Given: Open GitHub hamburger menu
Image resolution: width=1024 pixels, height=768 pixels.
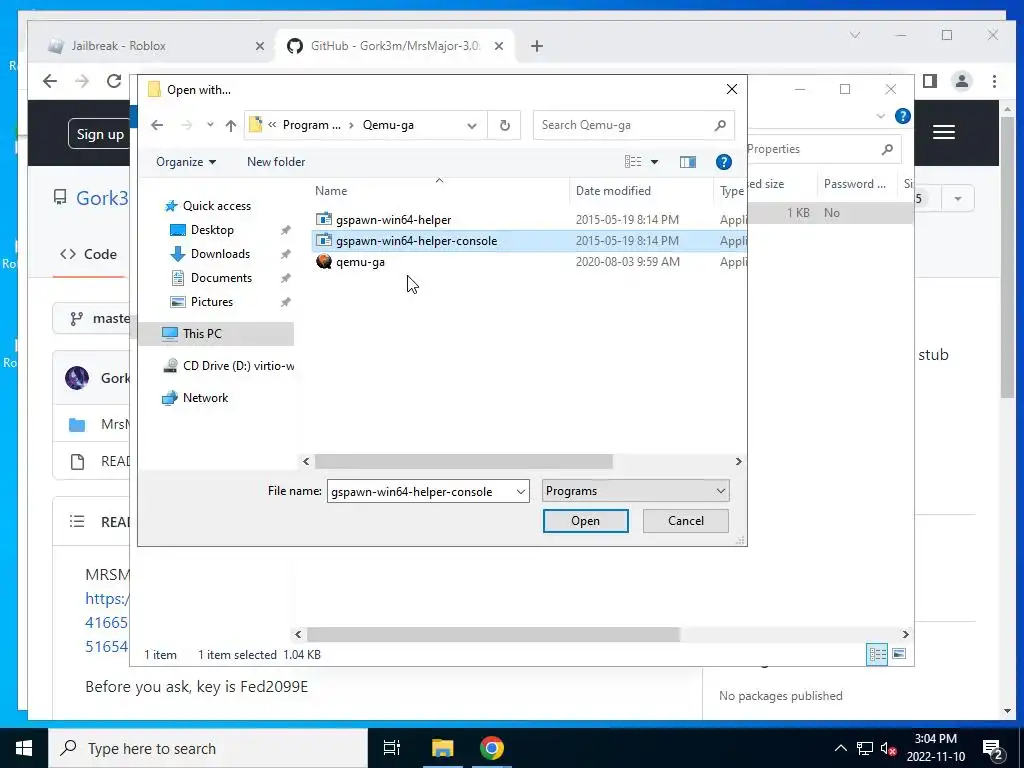Looking at the screenshot, I should pos(944,133).
